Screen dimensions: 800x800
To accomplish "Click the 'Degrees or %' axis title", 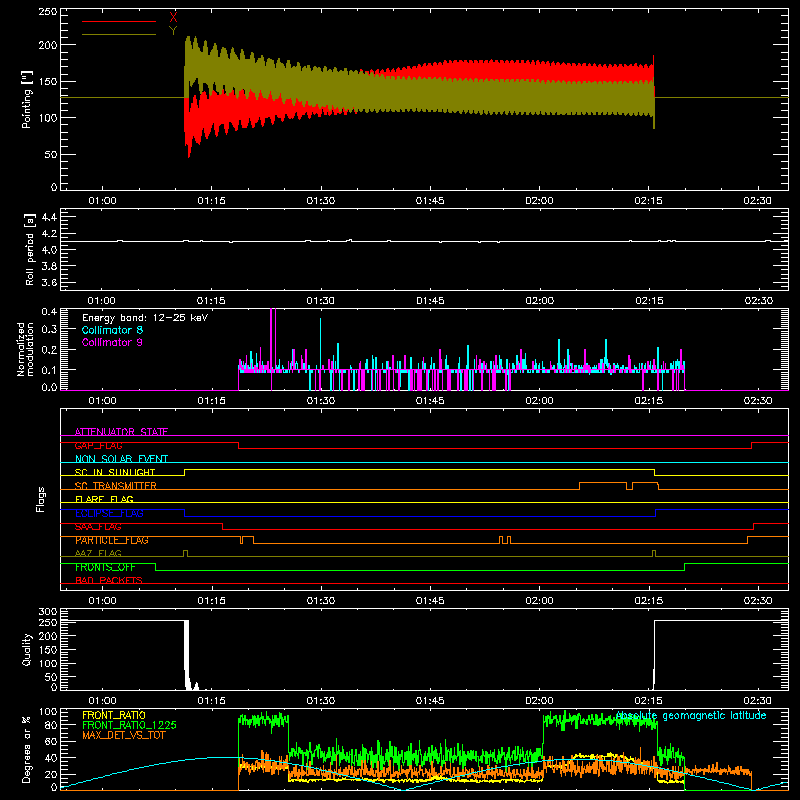I will tap(27, 749).
